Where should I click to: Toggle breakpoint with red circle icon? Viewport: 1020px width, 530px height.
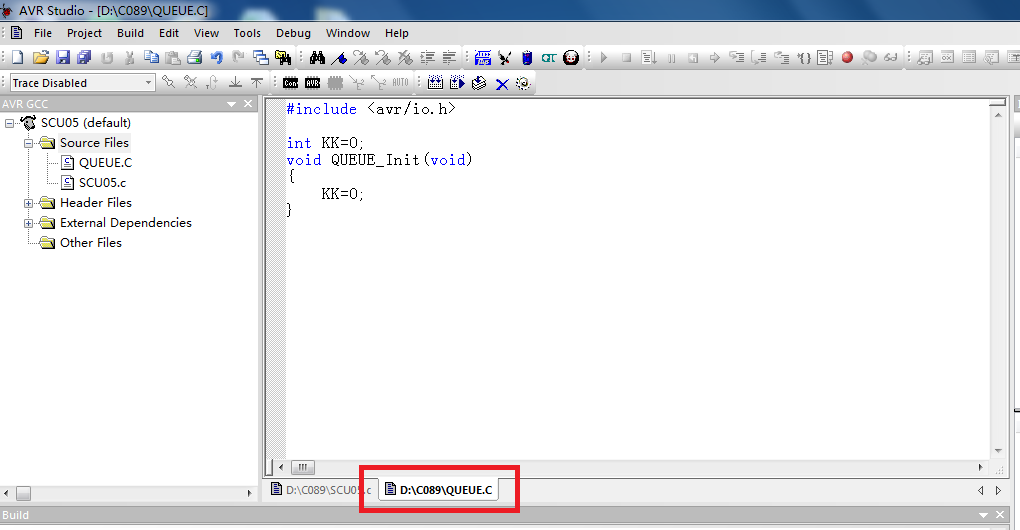click(847, 57)
